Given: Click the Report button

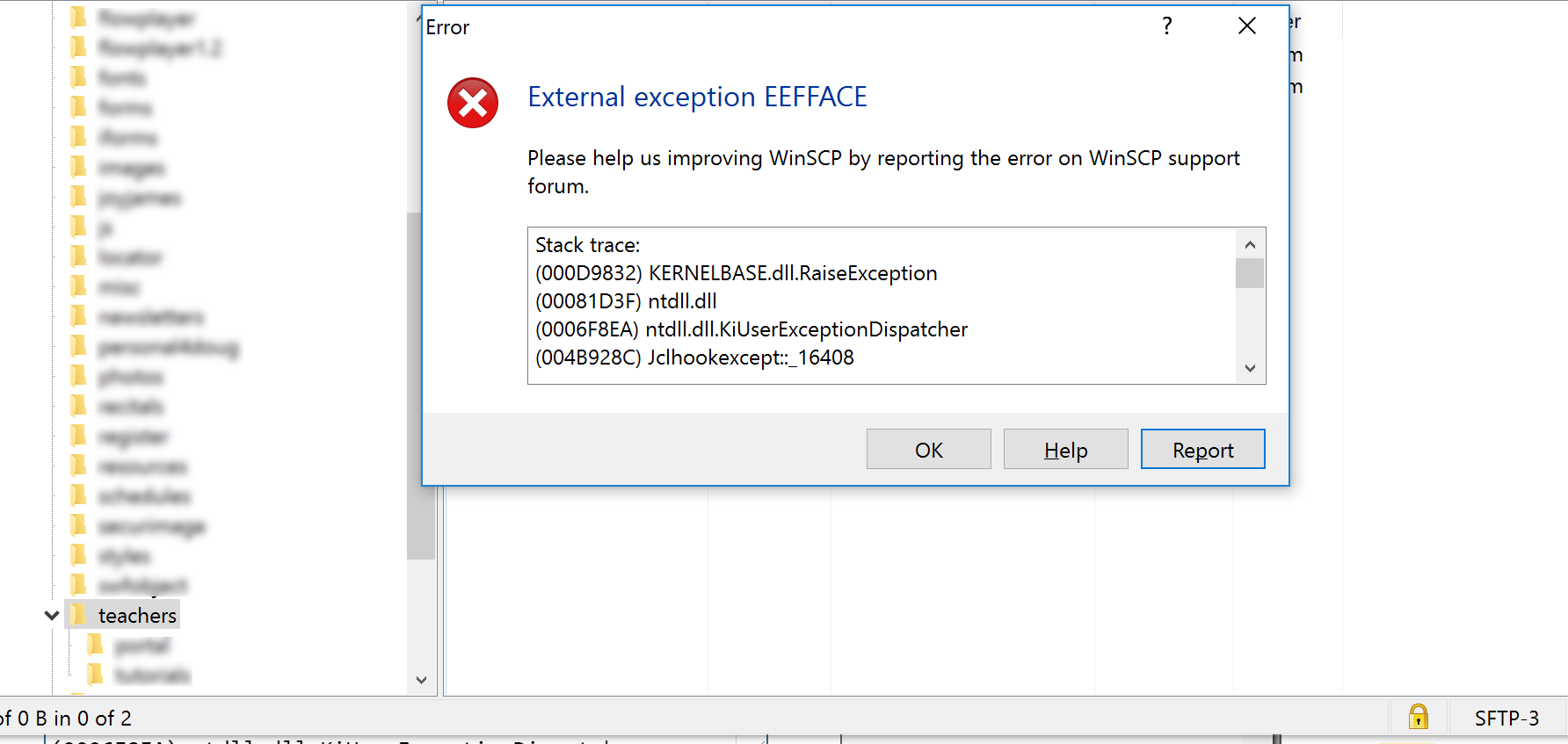Looking at the screenshot, I should click(x=1202, y=450).
